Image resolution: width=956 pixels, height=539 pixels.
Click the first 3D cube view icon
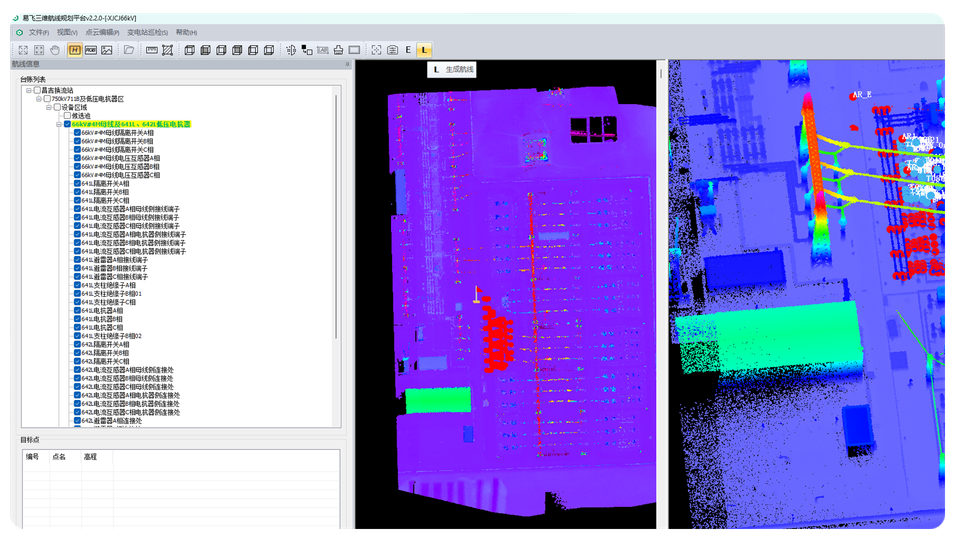(189, 50)
